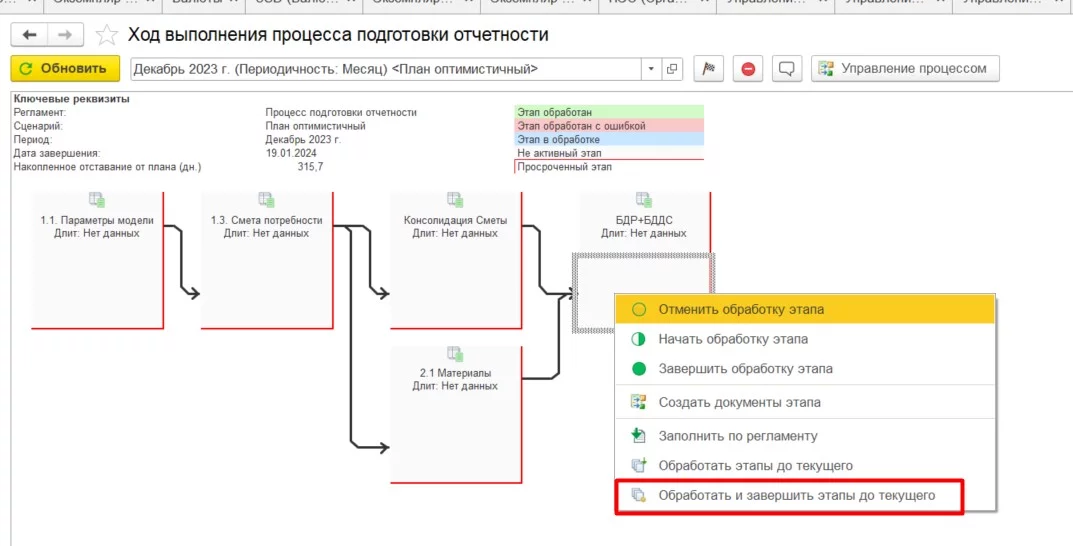
Task: Select Начать обработку этапа
Action: tap(804, 339)
